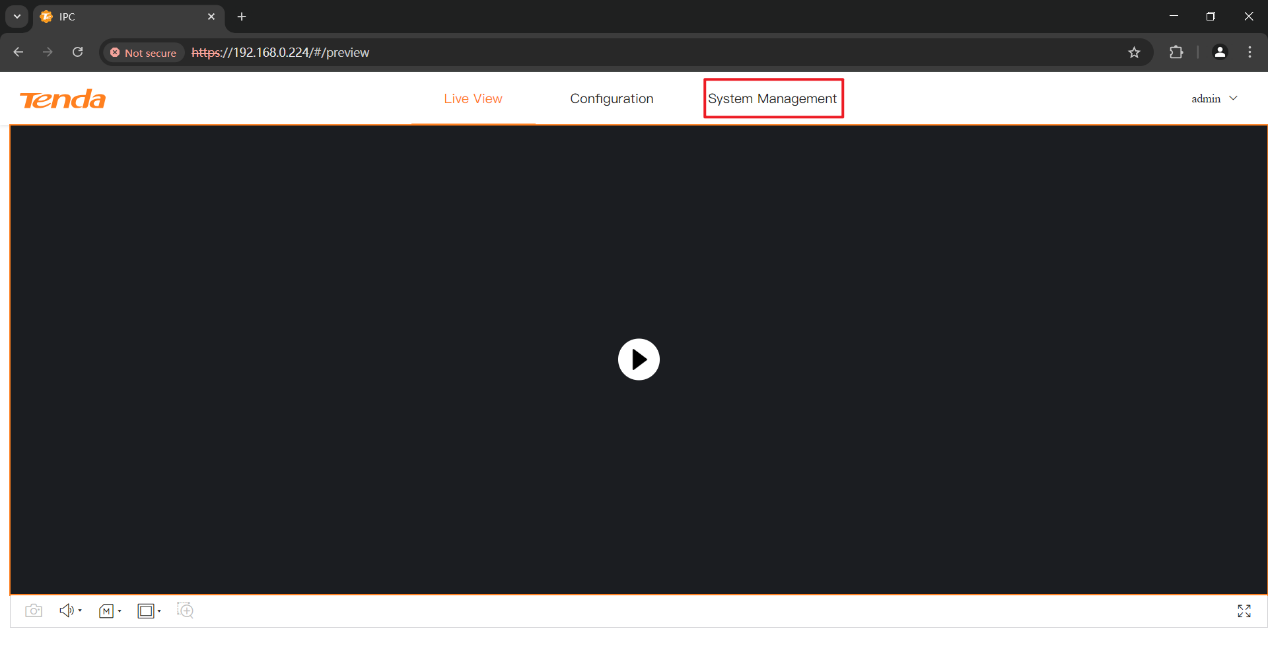
Task: Expand the admin user dropdown
Action: 1214,99
